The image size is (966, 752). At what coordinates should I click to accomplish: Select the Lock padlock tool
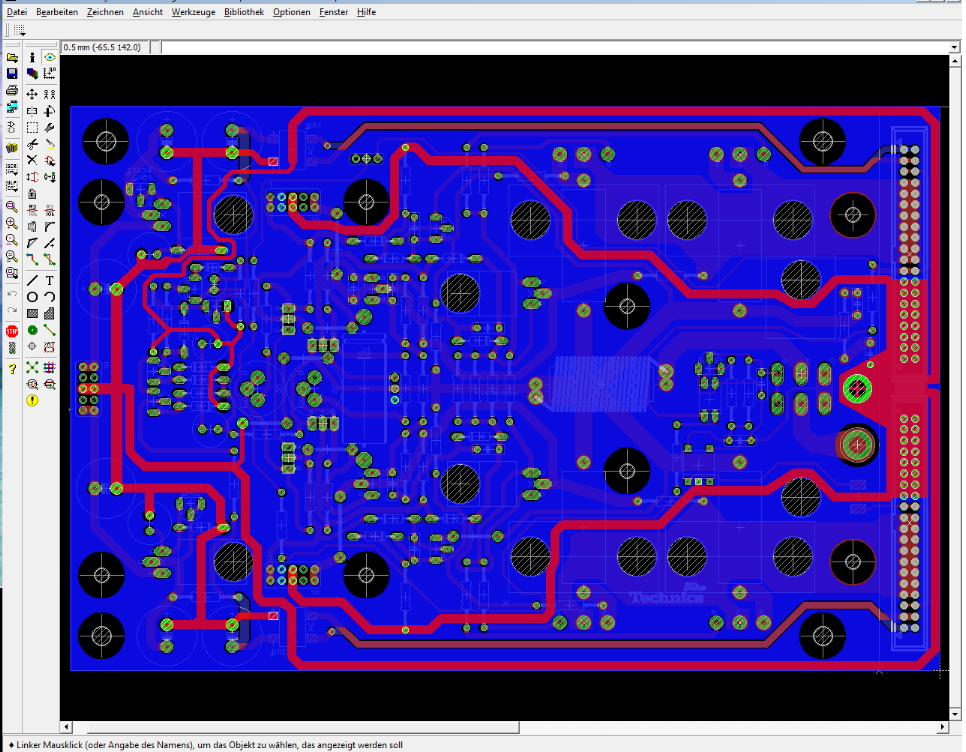[x=32, y=194]
